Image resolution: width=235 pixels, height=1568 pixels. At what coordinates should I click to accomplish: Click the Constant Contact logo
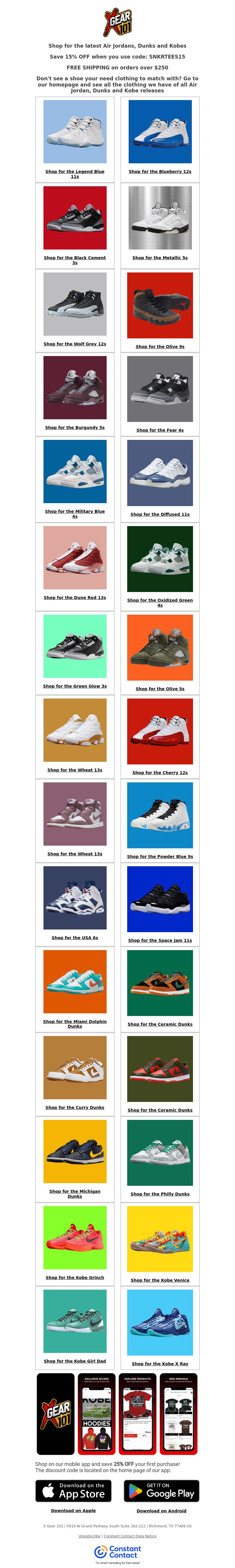pyautogui.click(x=117, y=1551)
